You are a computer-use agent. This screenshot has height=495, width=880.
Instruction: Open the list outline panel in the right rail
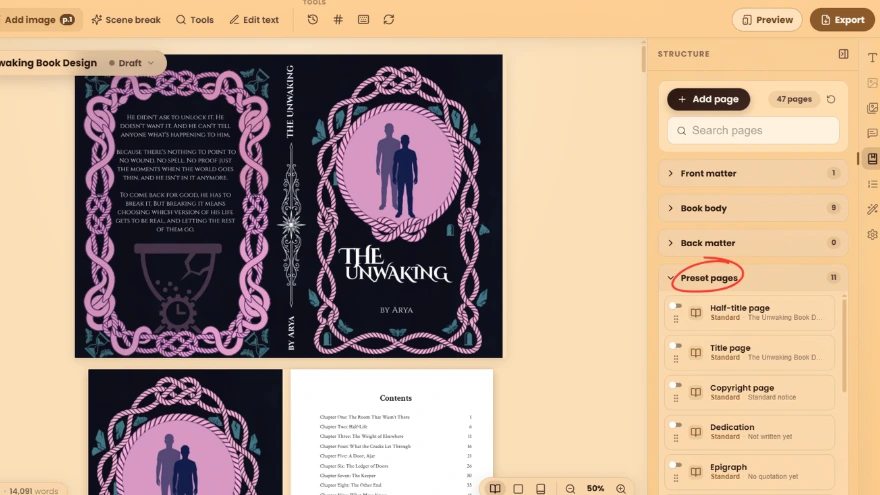tap(872, 184)
